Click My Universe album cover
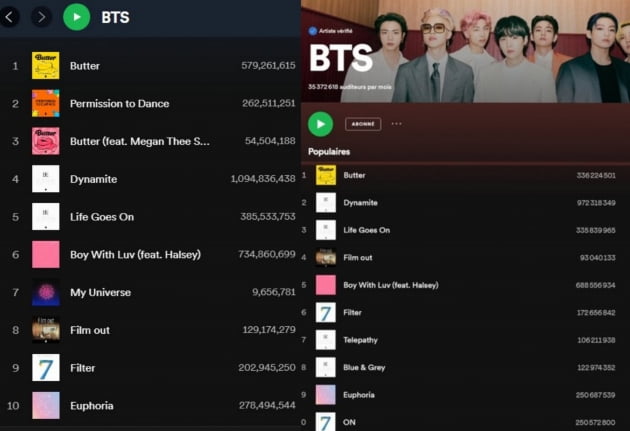Viewport: 630px width, 431px height. [x=46, y=292]
